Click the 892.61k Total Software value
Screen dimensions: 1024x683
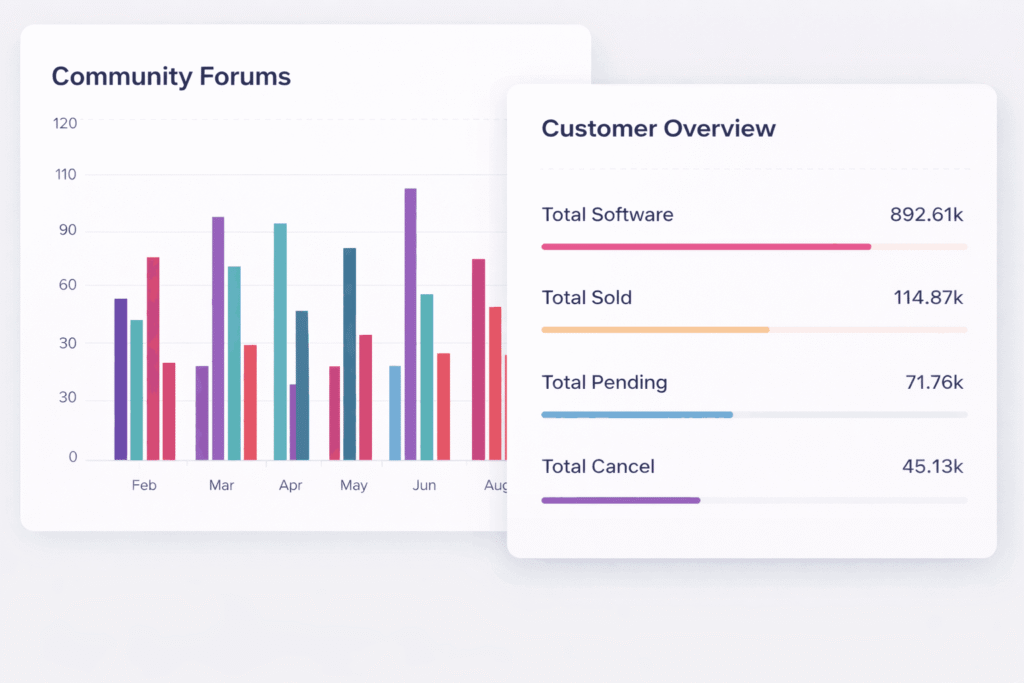click(926, 214)
